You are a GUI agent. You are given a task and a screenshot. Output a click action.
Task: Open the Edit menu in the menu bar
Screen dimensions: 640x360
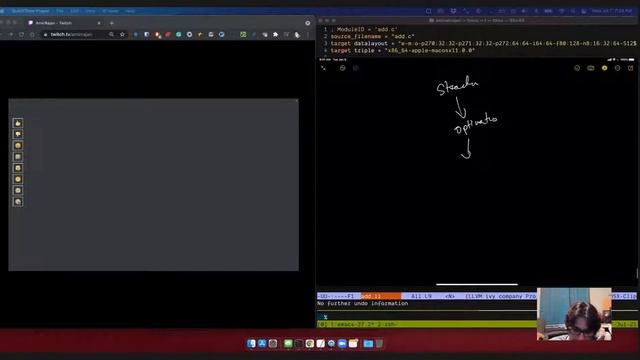pyautogui.click(x=74, y=11)
